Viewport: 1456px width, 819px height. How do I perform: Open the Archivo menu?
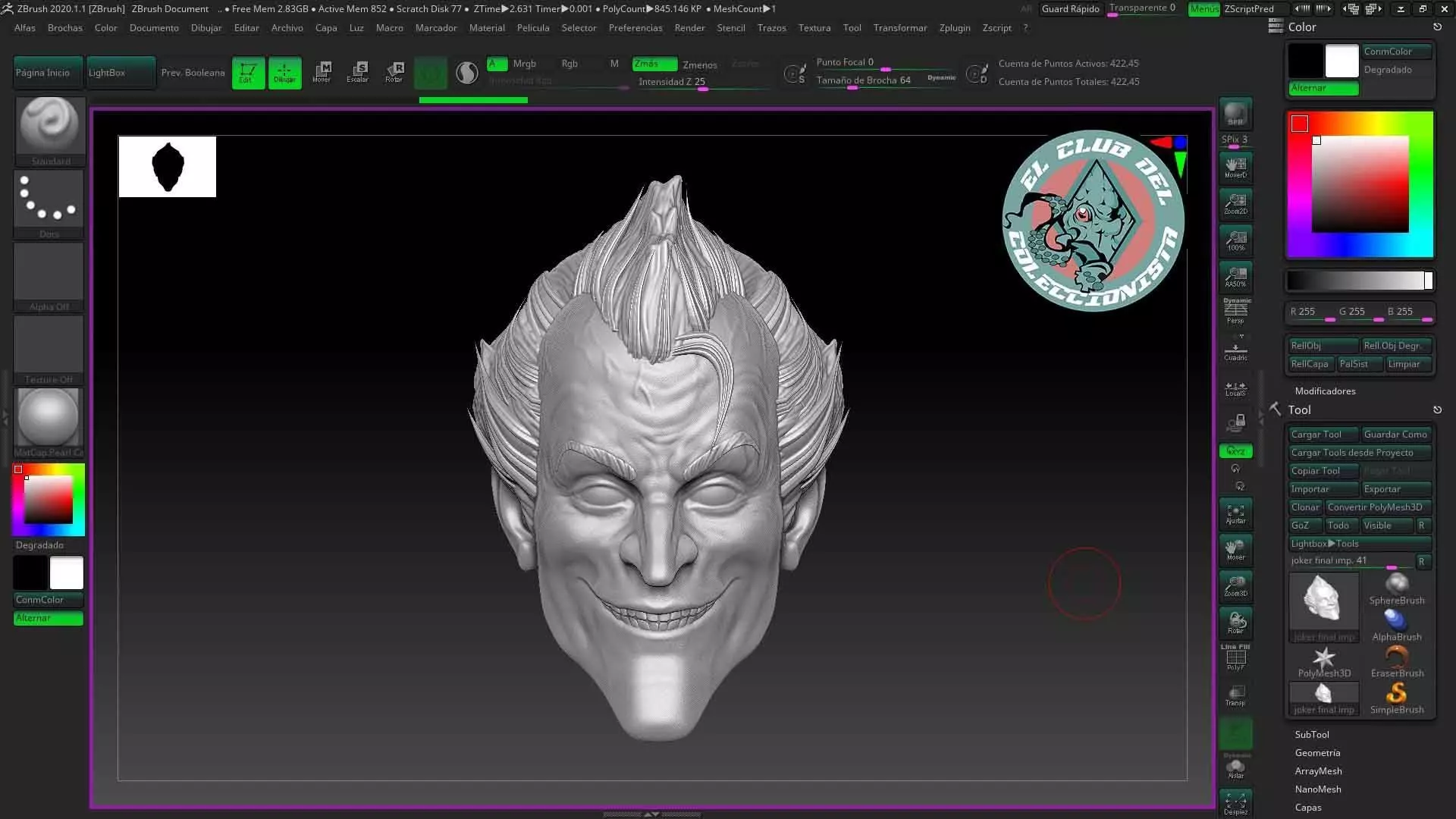287,28
